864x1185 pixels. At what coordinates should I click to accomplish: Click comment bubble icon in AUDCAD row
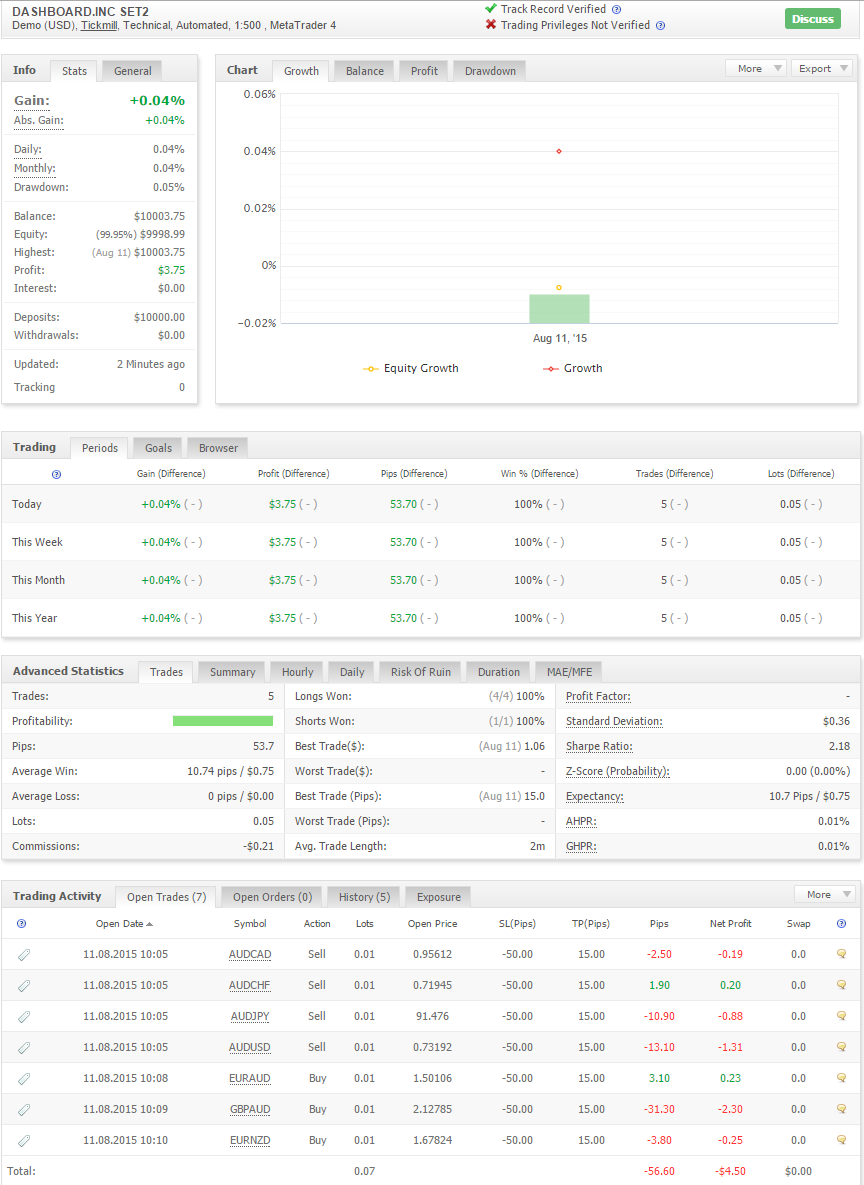click(x=841, y=954)
